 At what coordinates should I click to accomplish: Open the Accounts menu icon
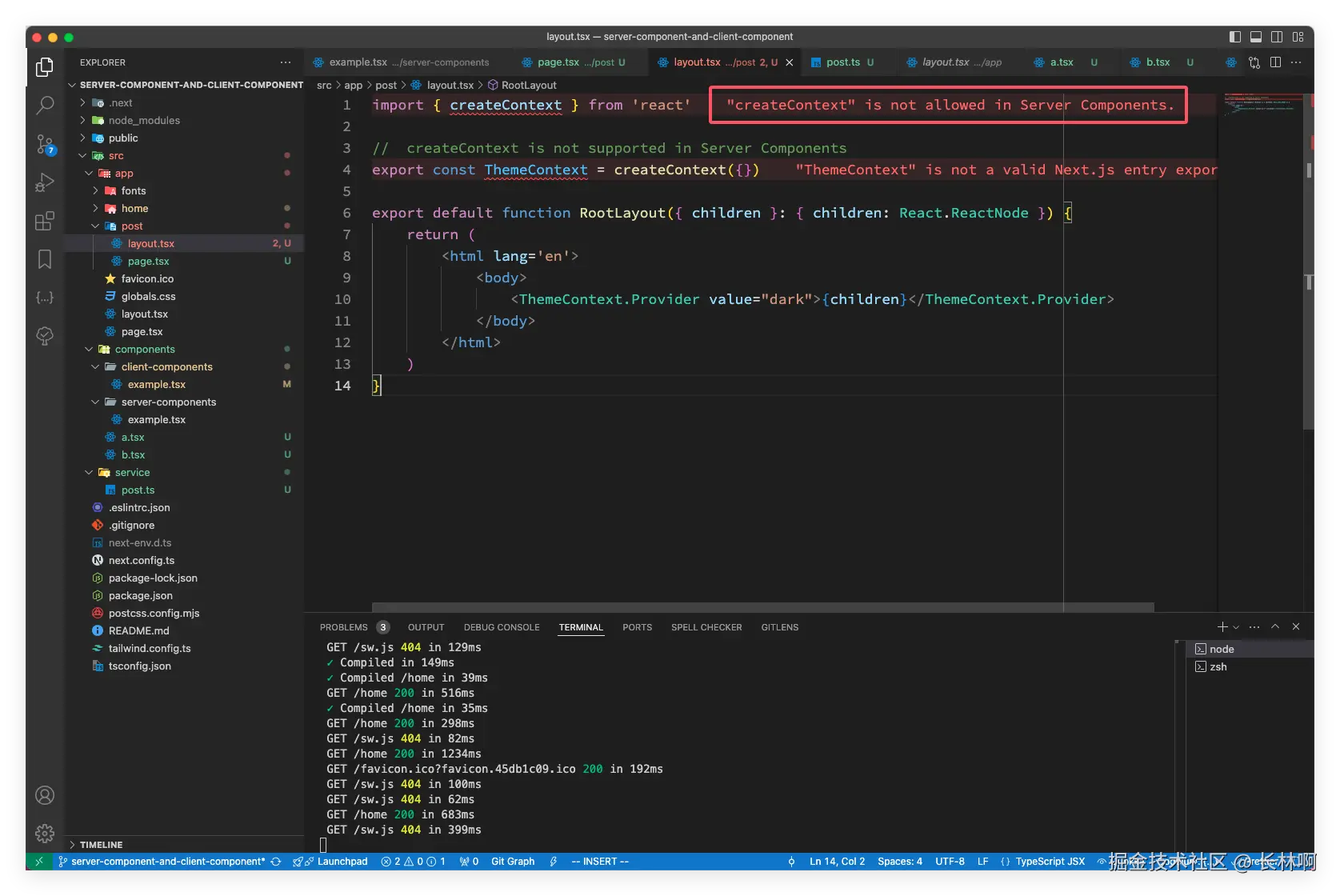click(x=46, y=795)
